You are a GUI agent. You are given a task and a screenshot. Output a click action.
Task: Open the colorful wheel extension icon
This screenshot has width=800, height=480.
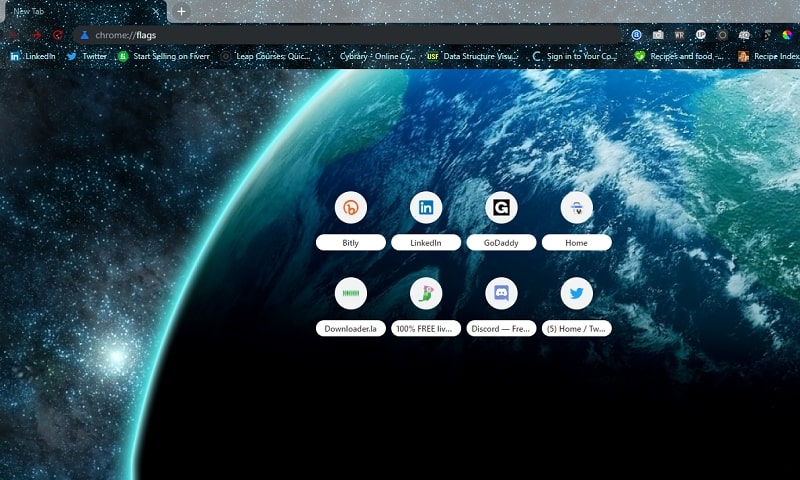(x=787, y=35)
